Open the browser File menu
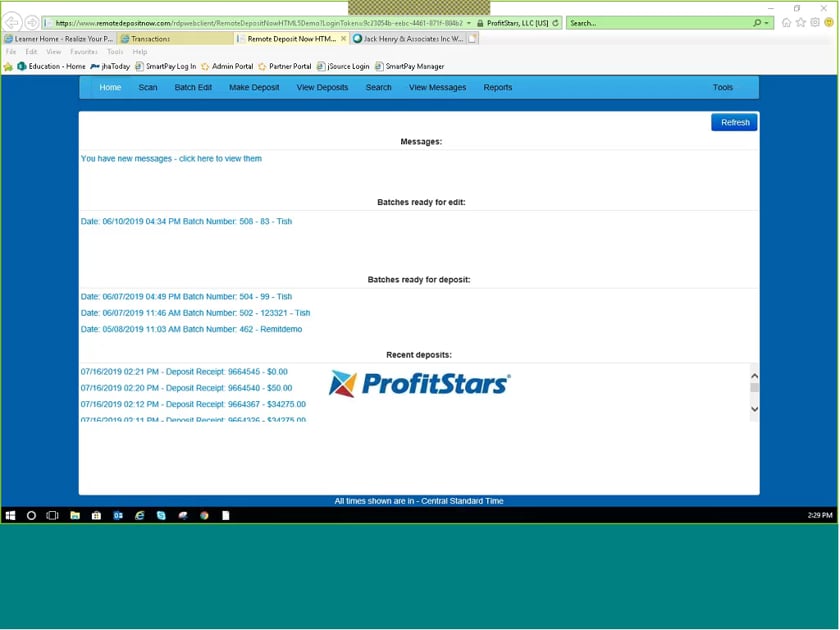Image resolution: width=840 pixels, height=630 pixels. 11,52
